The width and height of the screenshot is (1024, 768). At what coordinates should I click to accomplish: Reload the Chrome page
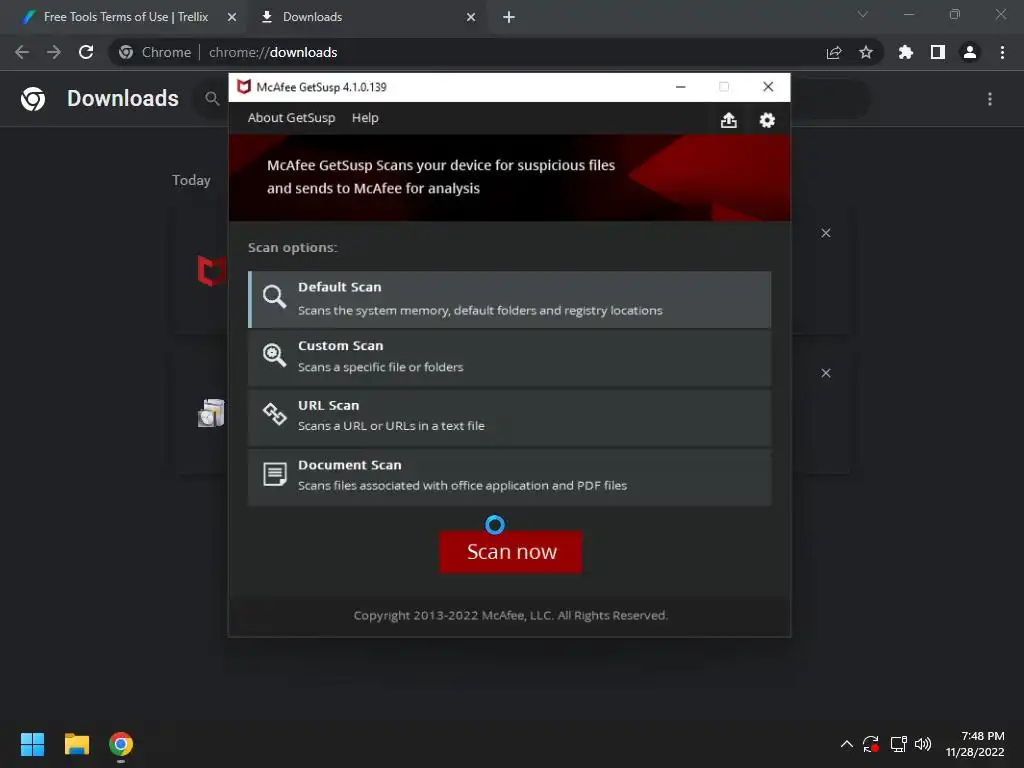[x=86, y=52]
